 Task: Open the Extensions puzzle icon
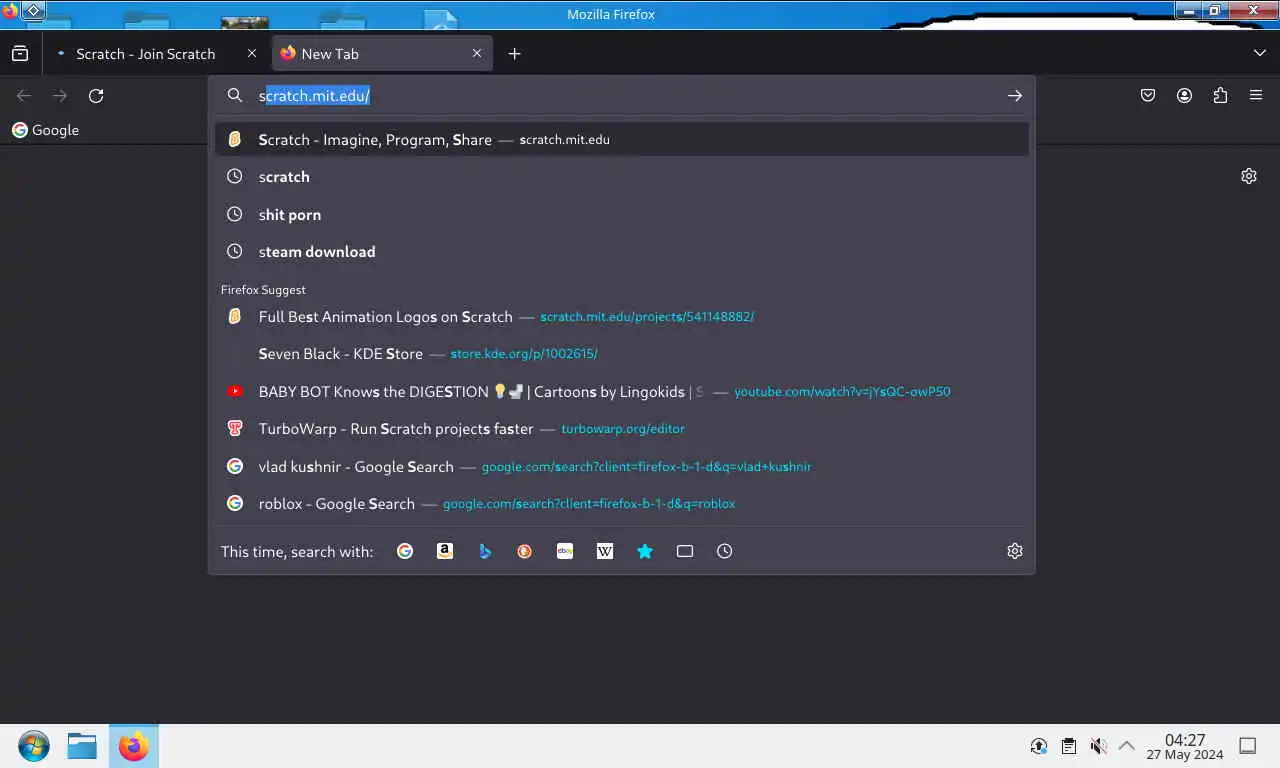[x=1220, y=96]
